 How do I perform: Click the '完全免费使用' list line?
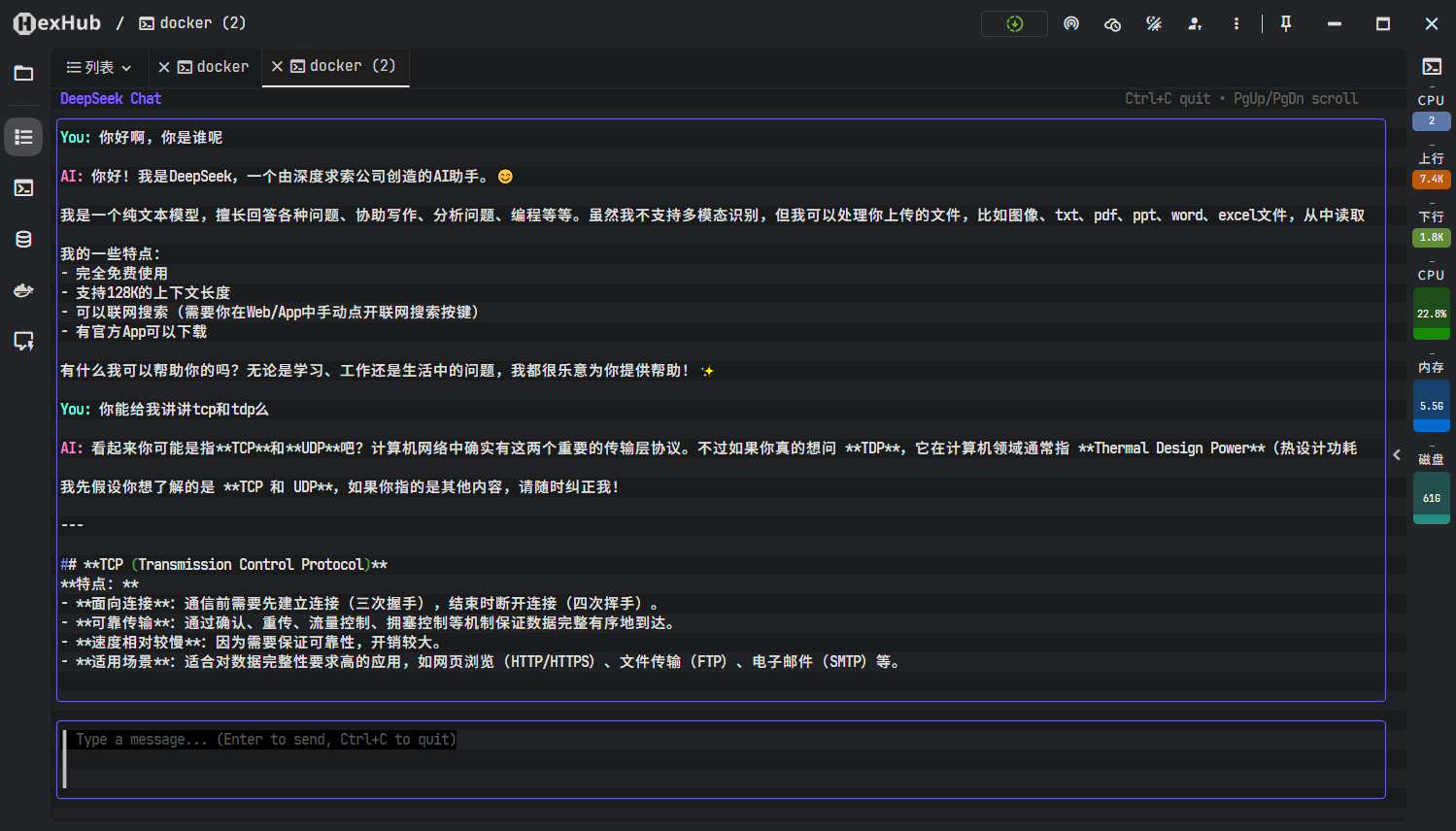point(115,274)
